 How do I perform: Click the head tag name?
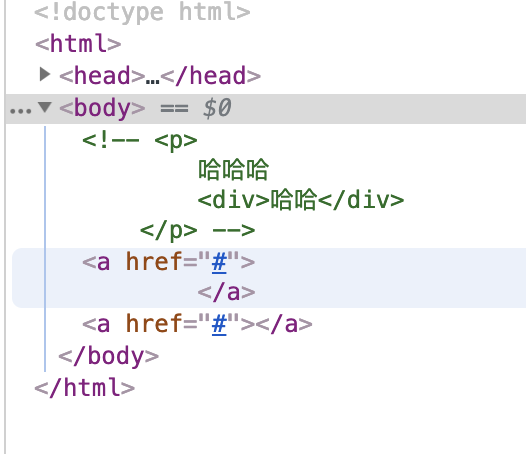click(x=102, y=75)
